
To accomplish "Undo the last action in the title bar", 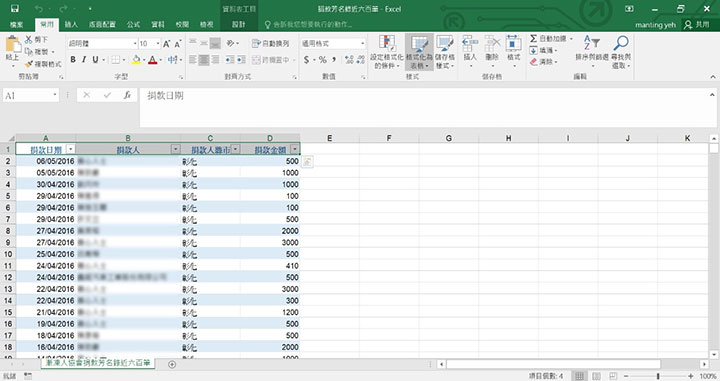I will coord(39,9).
